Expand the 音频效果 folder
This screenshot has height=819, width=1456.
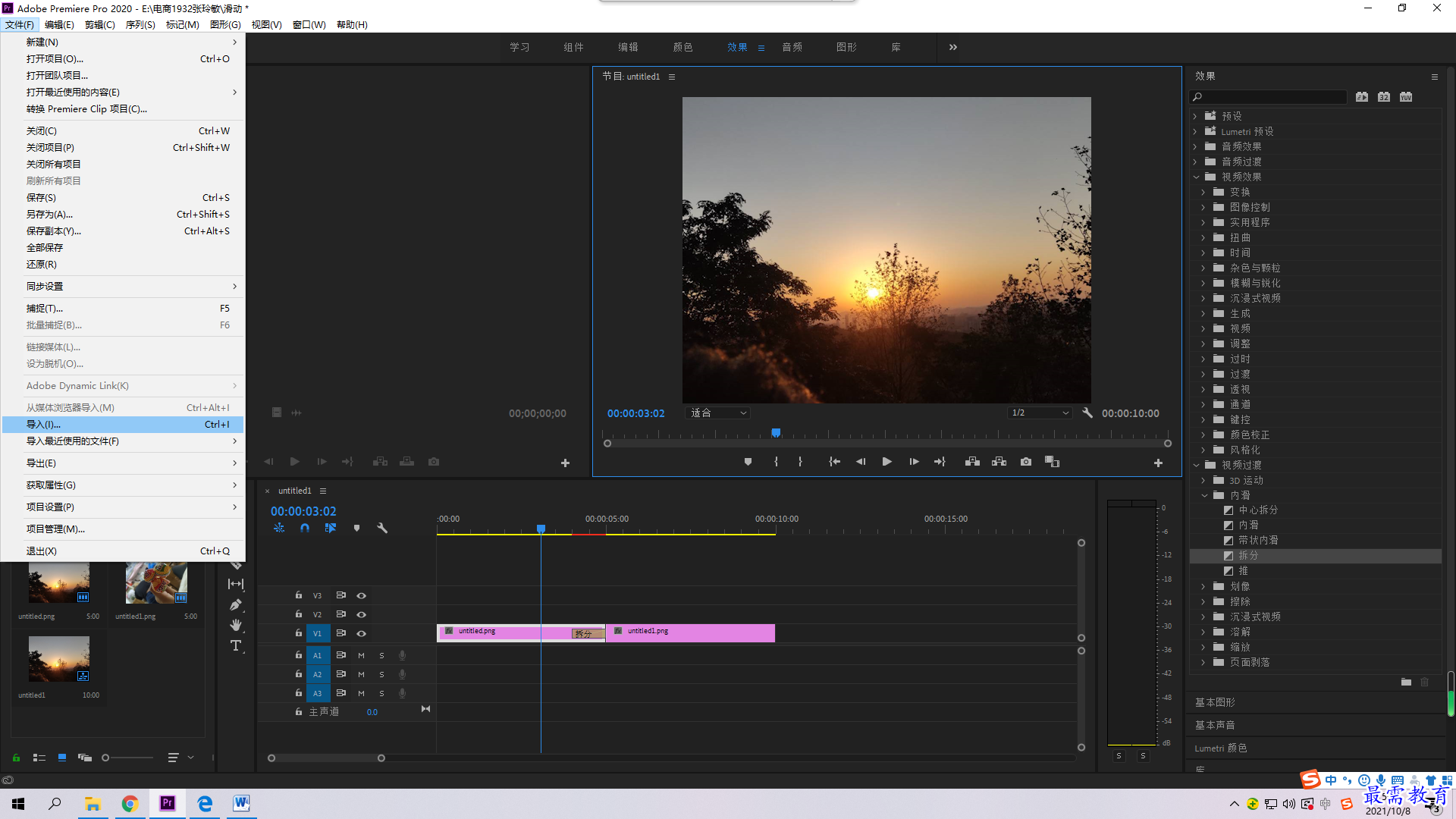1195,146
